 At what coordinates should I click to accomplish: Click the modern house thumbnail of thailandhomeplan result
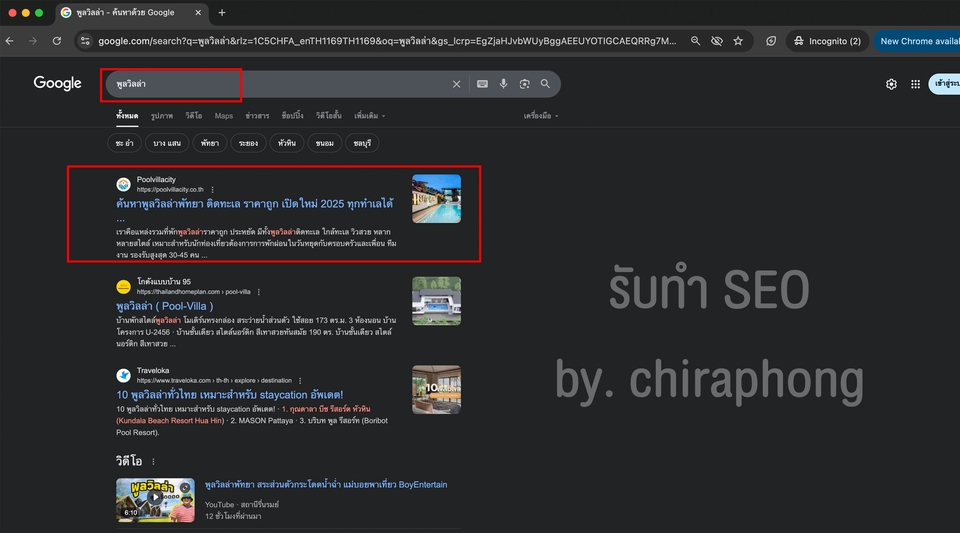click(437, 301)
